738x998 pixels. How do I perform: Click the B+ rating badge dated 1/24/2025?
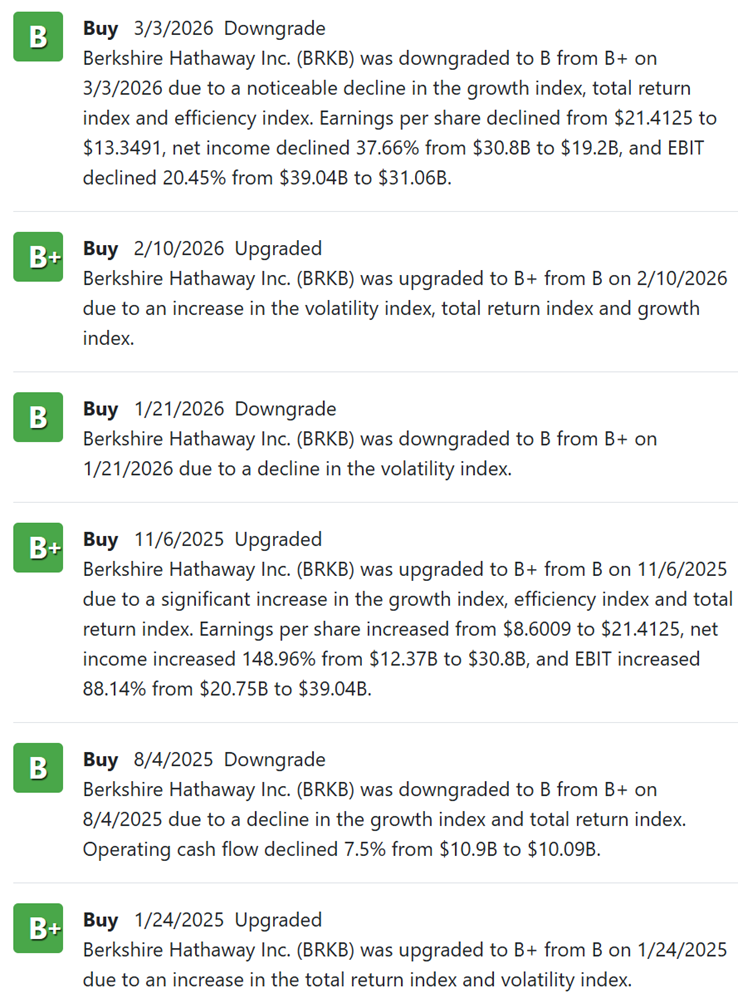pyautogui.click(x=38, y=928)
